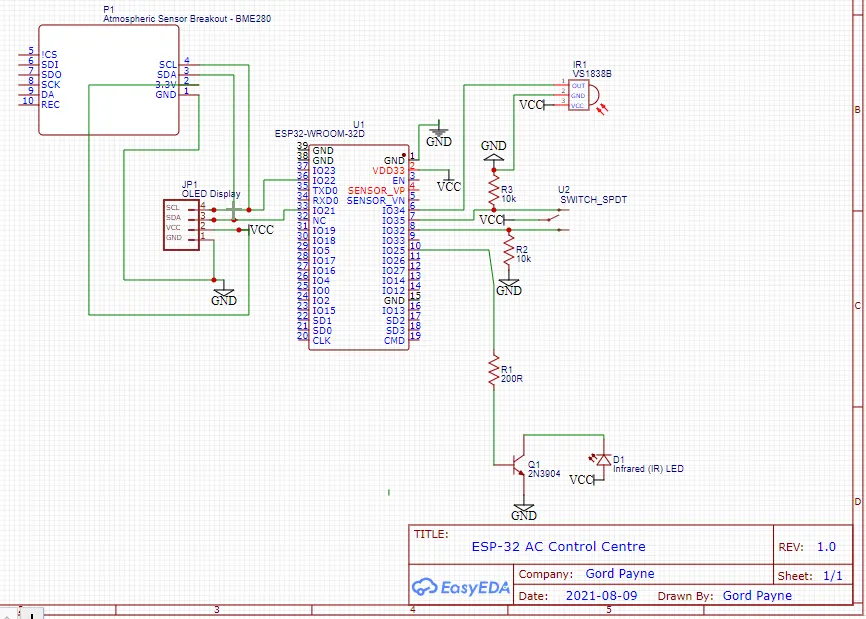Screen dimensions: 866x619
Task: Click the Infrared (IR) LED label
Action: tap(648, 468)
